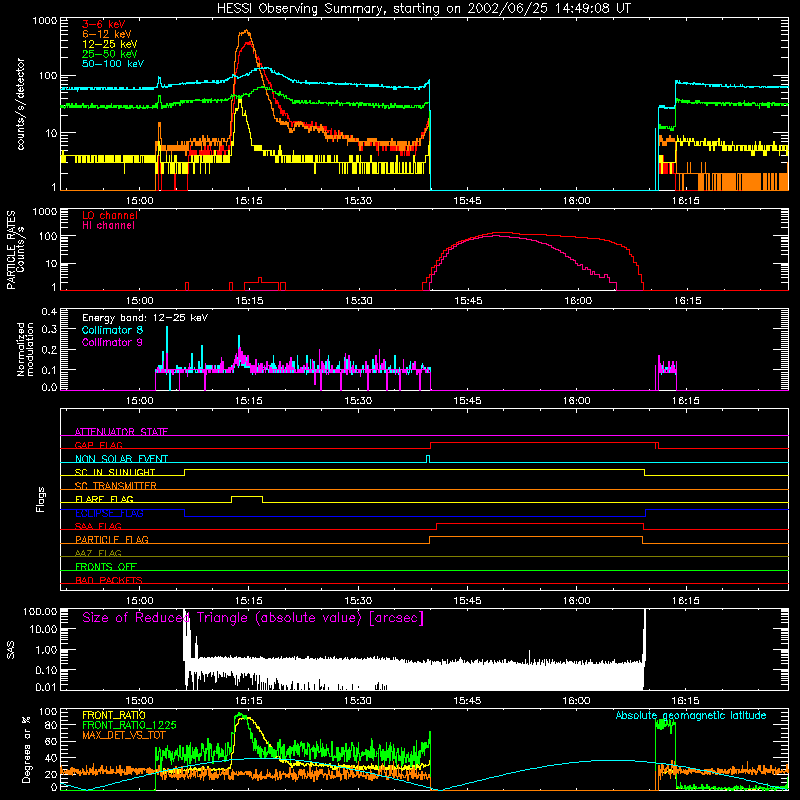The height and width of the screenshot is (800, 800).
Task: Select the green 25-50 keV legend entry
Action: pyautogui.click(x=110, y=54)
